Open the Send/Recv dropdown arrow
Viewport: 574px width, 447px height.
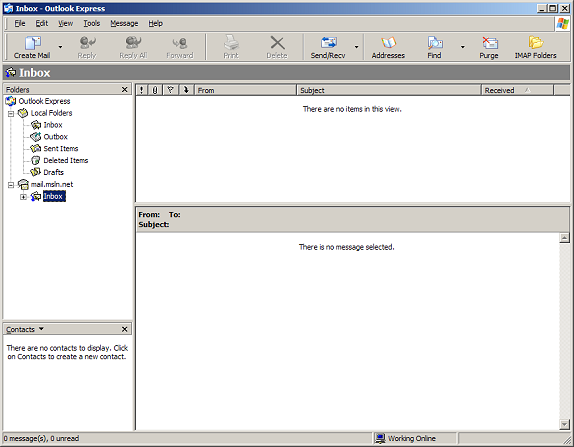coord(356,47)
